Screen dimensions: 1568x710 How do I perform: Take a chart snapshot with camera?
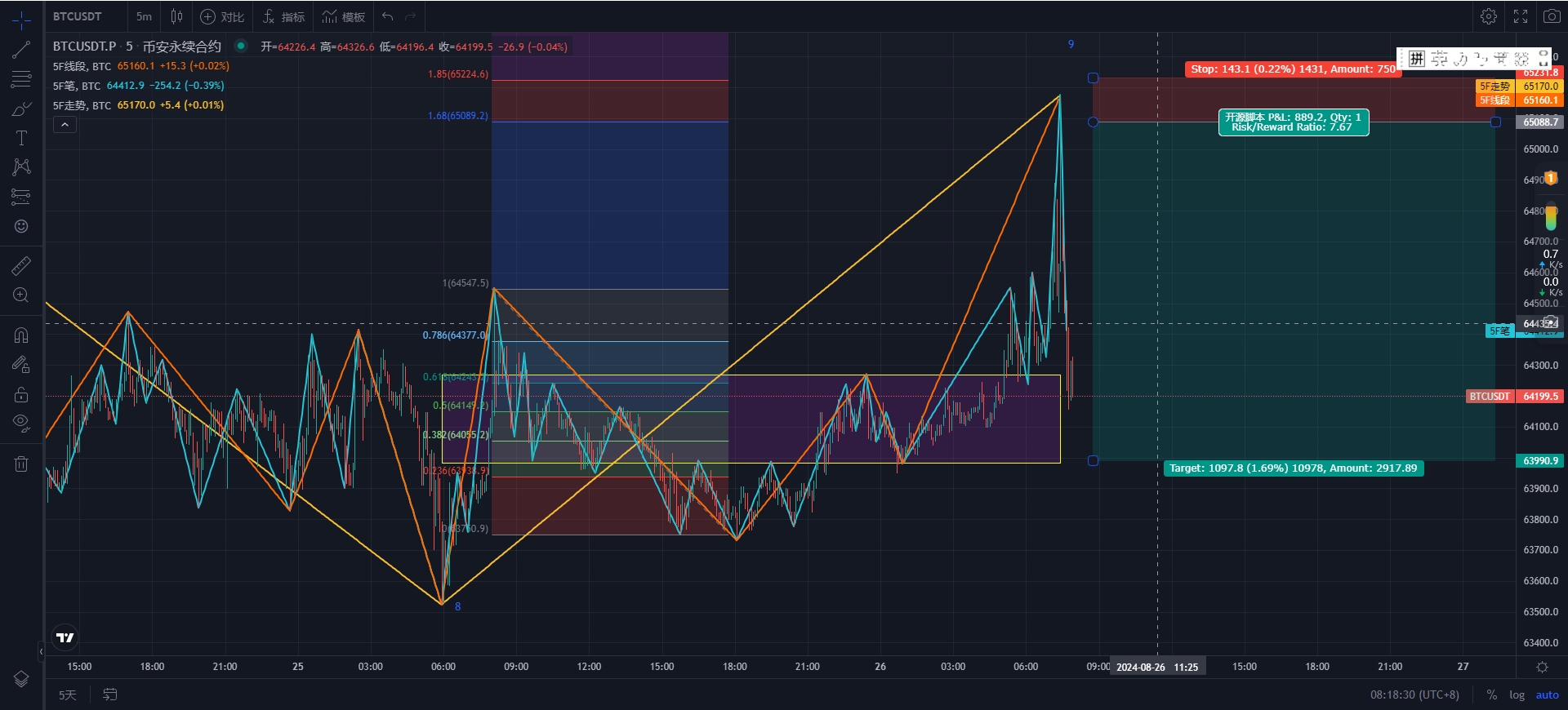1552,16
